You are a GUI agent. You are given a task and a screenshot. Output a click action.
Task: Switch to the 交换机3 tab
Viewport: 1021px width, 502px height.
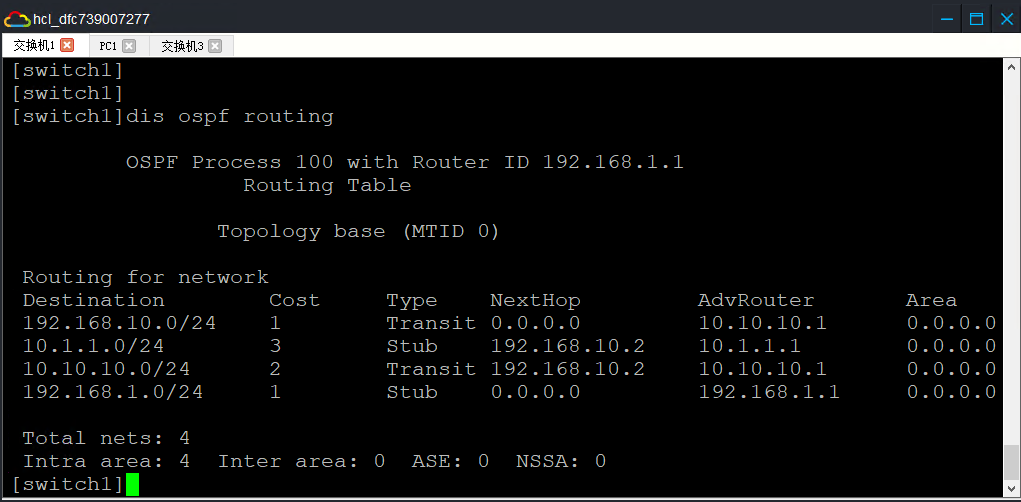182,46
